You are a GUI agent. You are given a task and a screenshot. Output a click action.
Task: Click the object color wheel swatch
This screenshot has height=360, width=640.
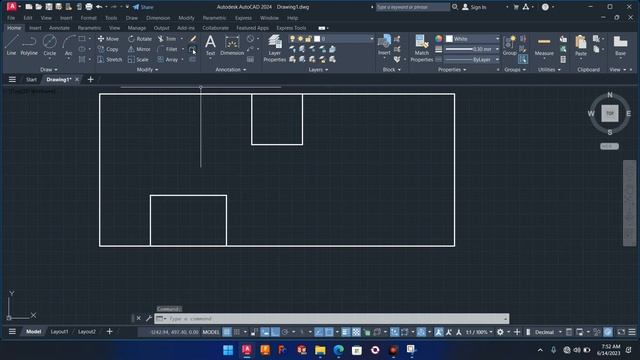[x=439, y=39]
